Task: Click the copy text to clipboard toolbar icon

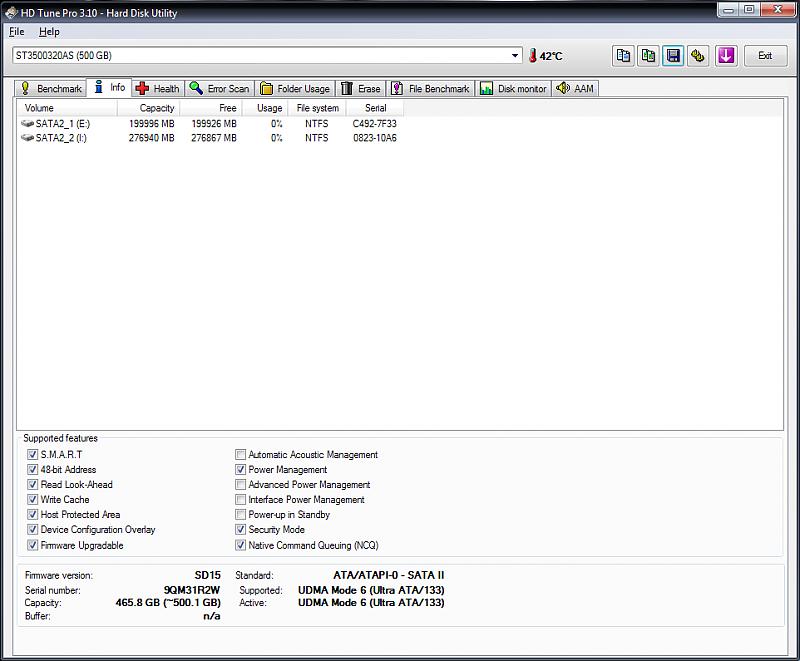Action: [x=623, y=56]
